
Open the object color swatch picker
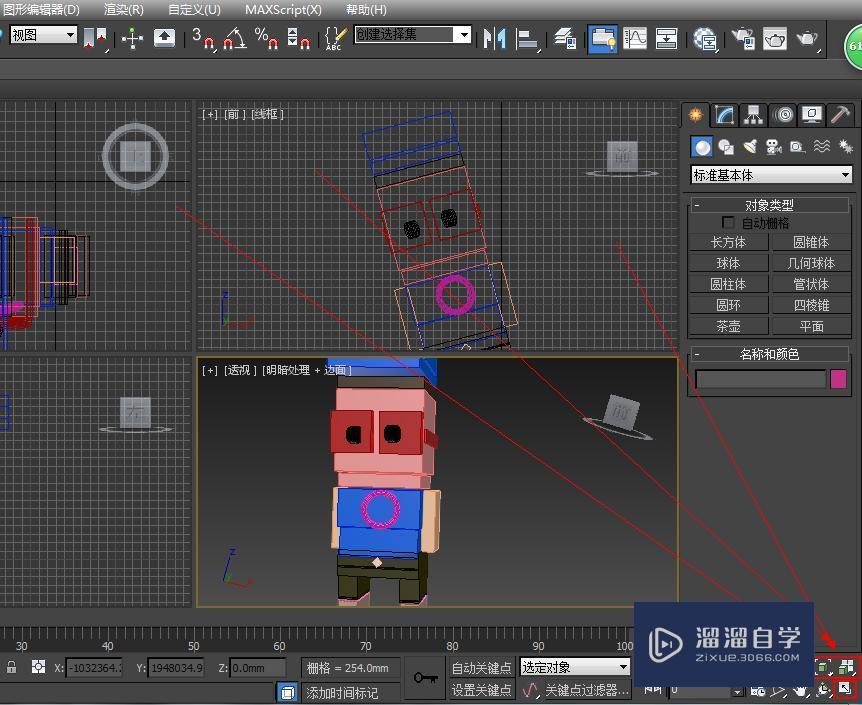click(838, 380)
